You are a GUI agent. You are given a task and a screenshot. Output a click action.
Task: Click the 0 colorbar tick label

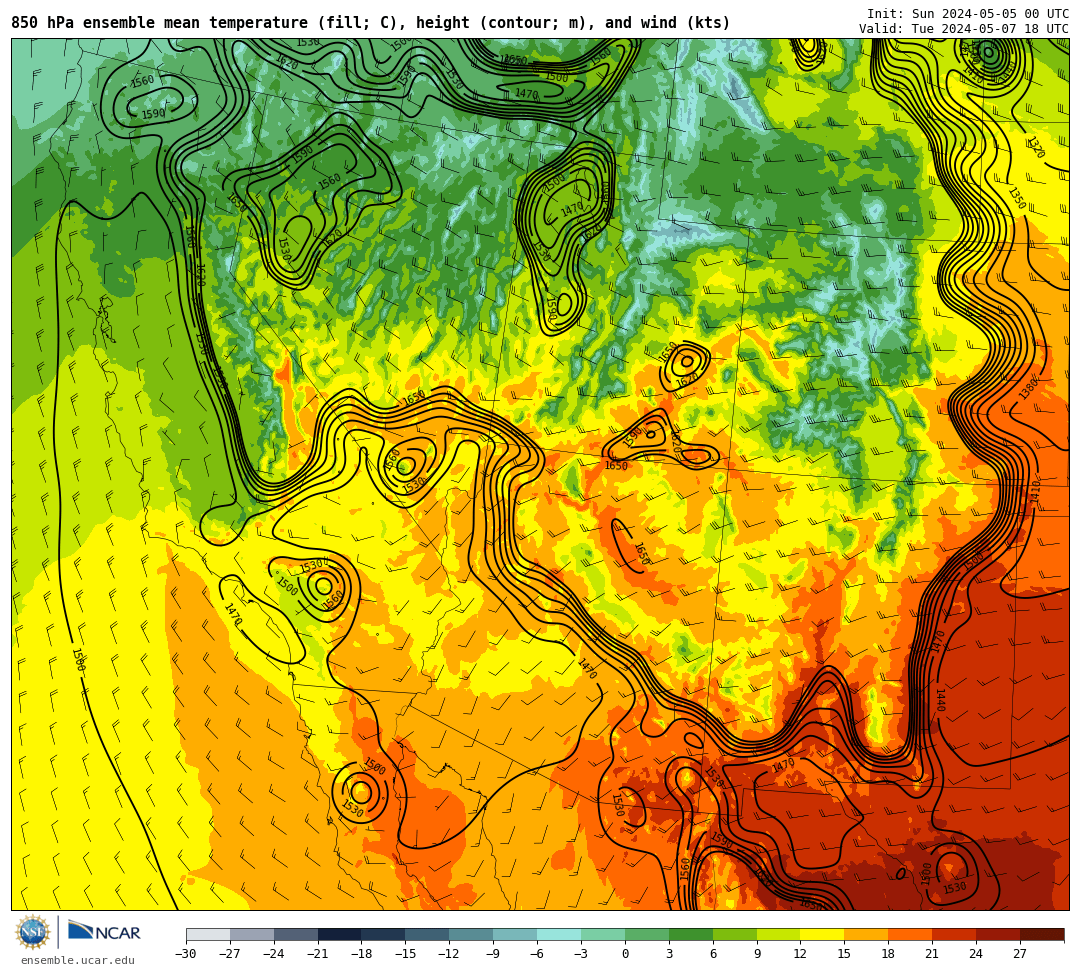point(625,954)
